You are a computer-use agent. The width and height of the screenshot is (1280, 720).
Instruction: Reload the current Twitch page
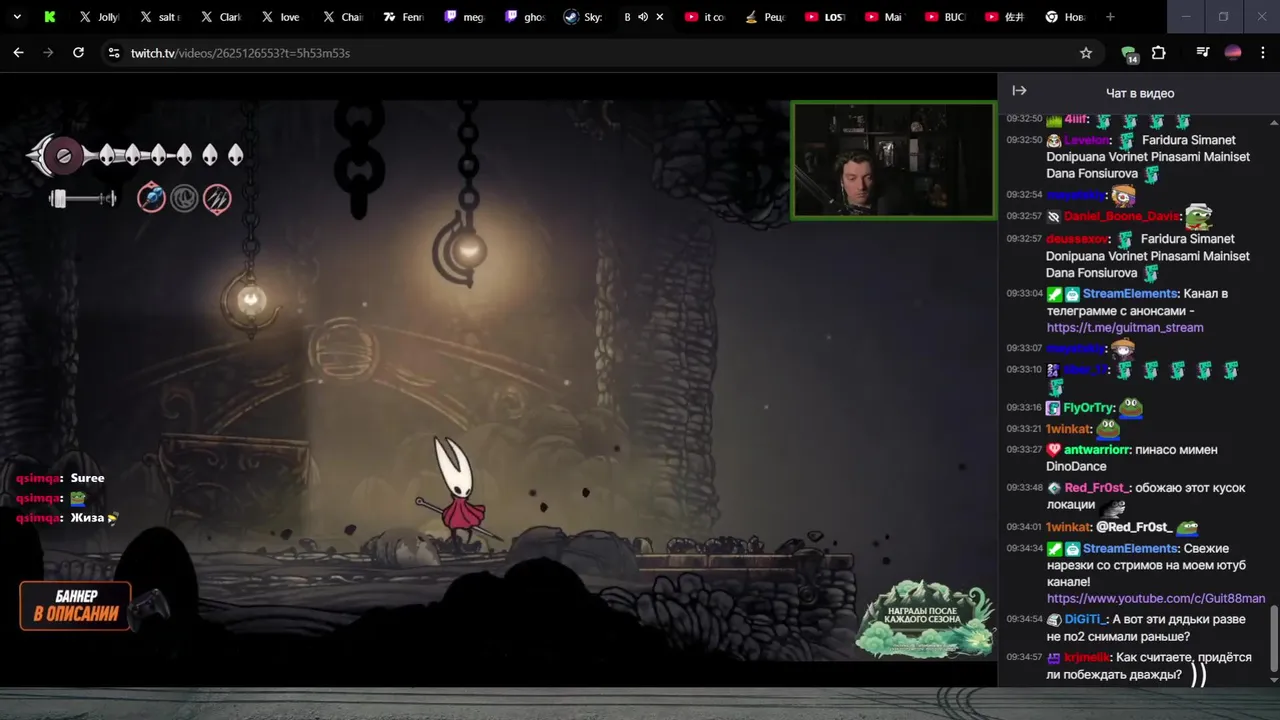tap(78, 53)
